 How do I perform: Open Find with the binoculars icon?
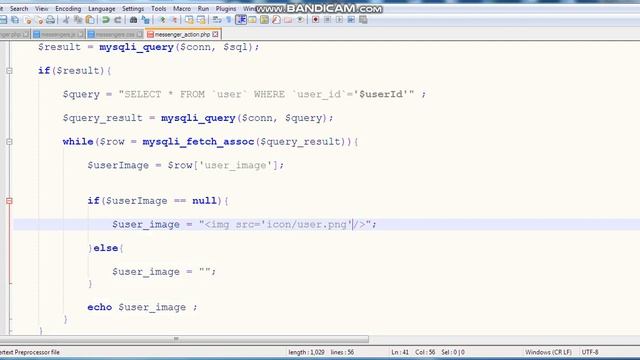[x=133, y=20]
